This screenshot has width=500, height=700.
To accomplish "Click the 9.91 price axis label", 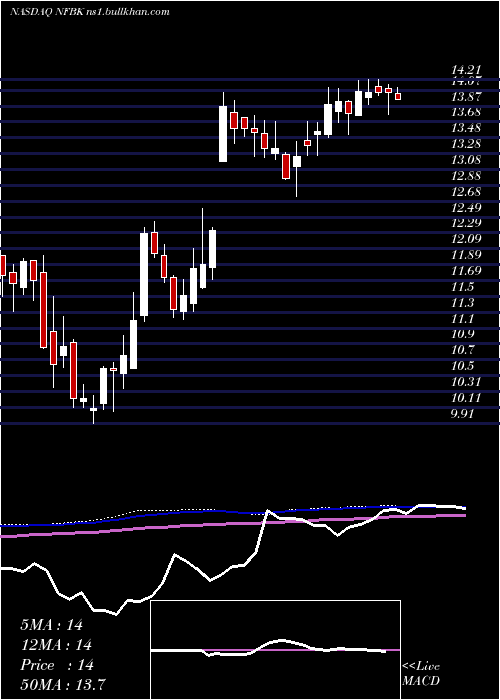I will [x=462, y=413].
